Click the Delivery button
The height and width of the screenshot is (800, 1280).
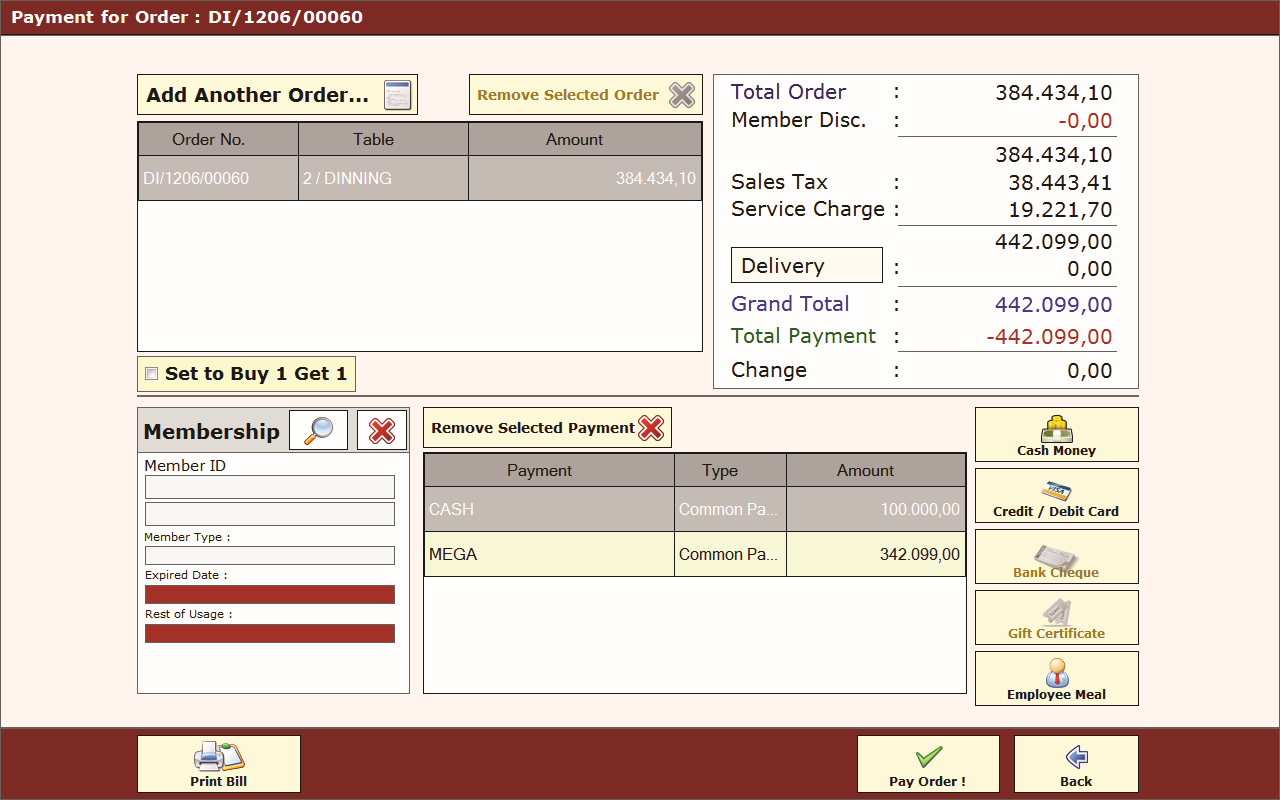point(807,266)
